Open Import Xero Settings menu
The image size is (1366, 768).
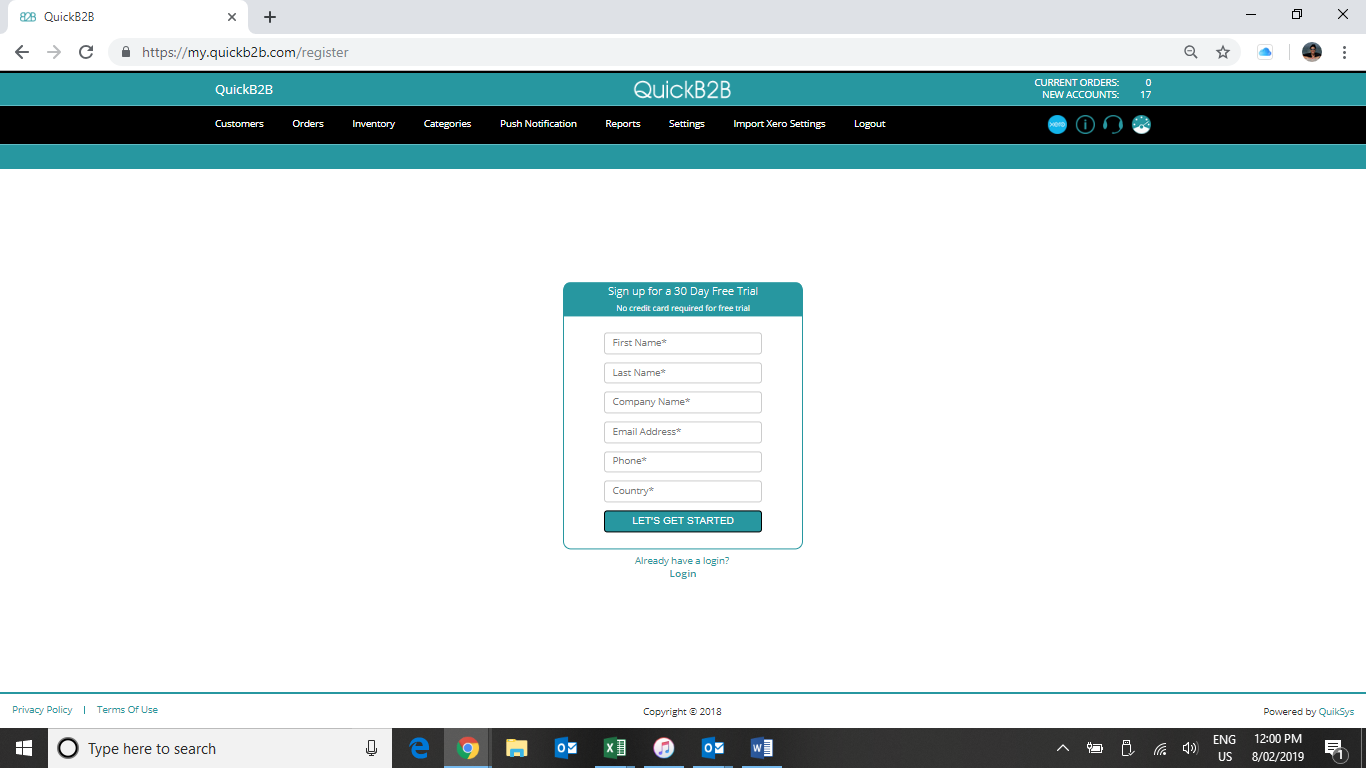tap(779, 124)
